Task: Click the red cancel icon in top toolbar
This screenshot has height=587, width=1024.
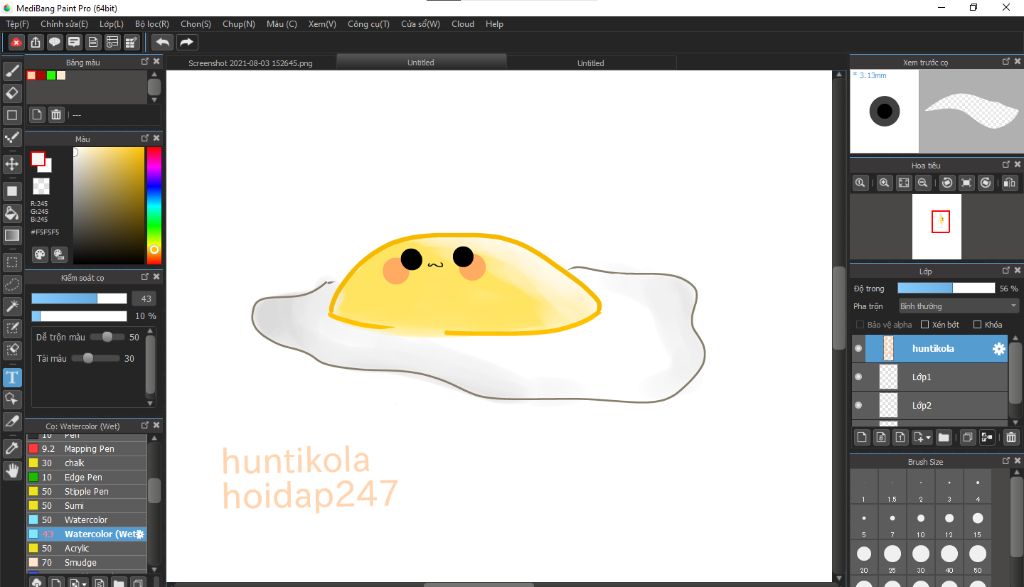Action: 16,42
